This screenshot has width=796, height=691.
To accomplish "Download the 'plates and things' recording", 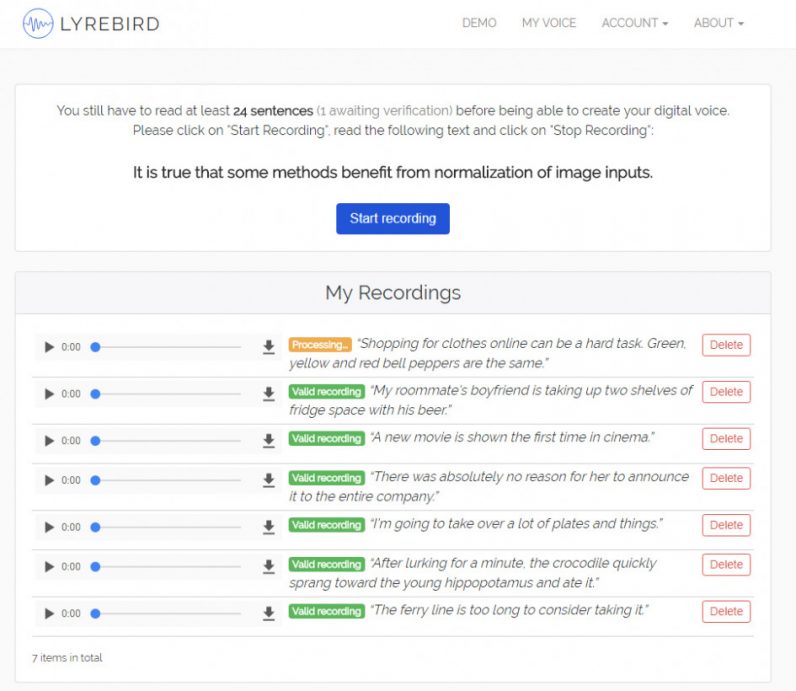I will [x=268, y=527].
